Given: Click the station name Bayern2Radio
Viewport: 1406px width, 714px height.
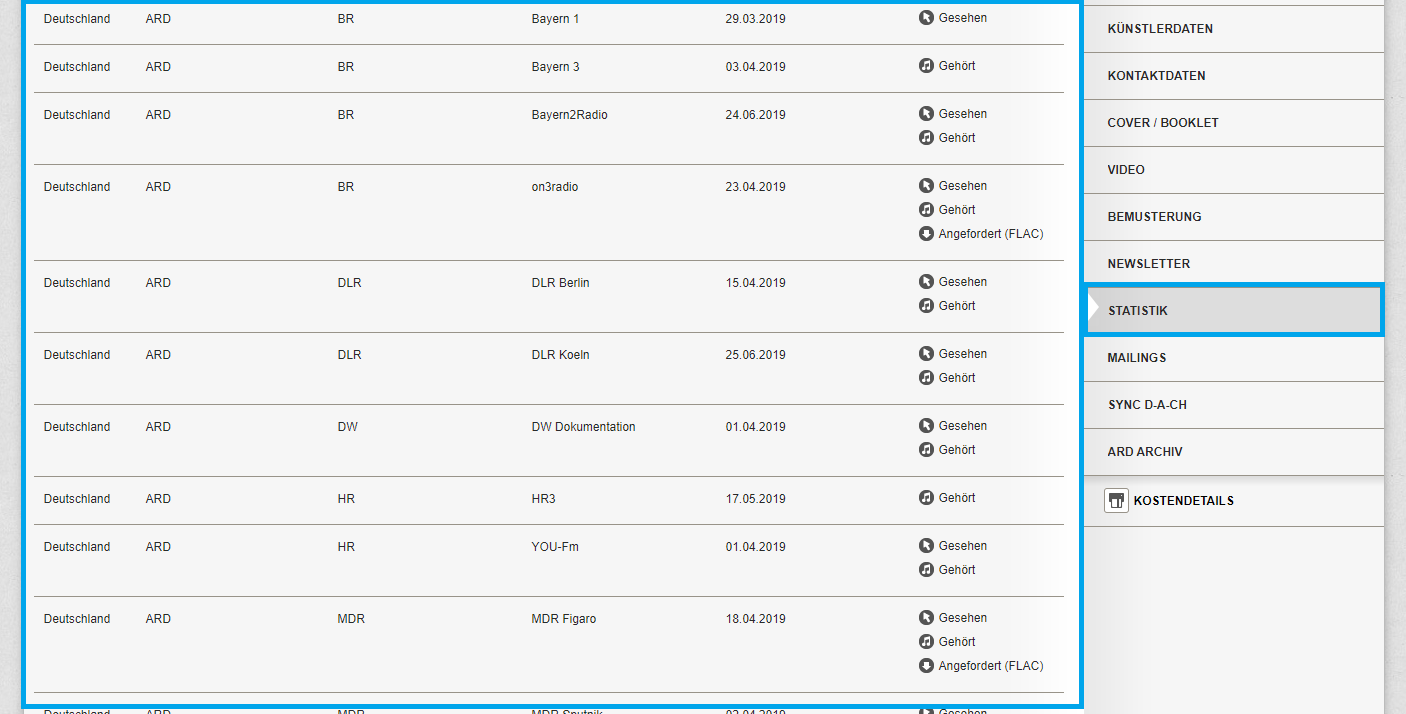Looking at the screenshot, I should pyautogui.click(x=569, y=115).
